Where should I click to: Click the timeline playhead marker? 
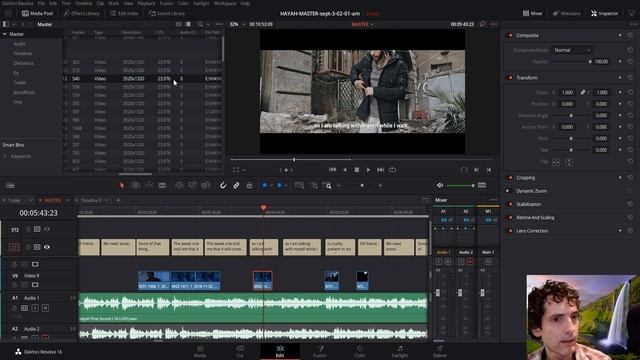coord(263,208)
